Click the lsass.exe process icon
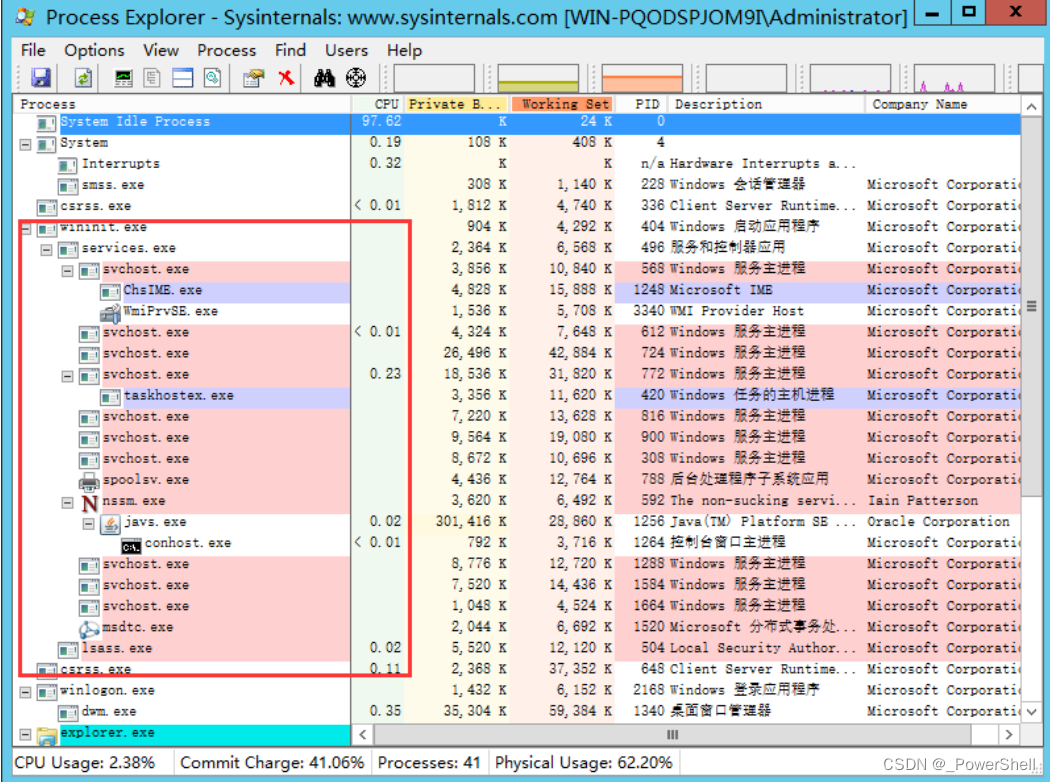1050x782 pixels. coord(68,649)
